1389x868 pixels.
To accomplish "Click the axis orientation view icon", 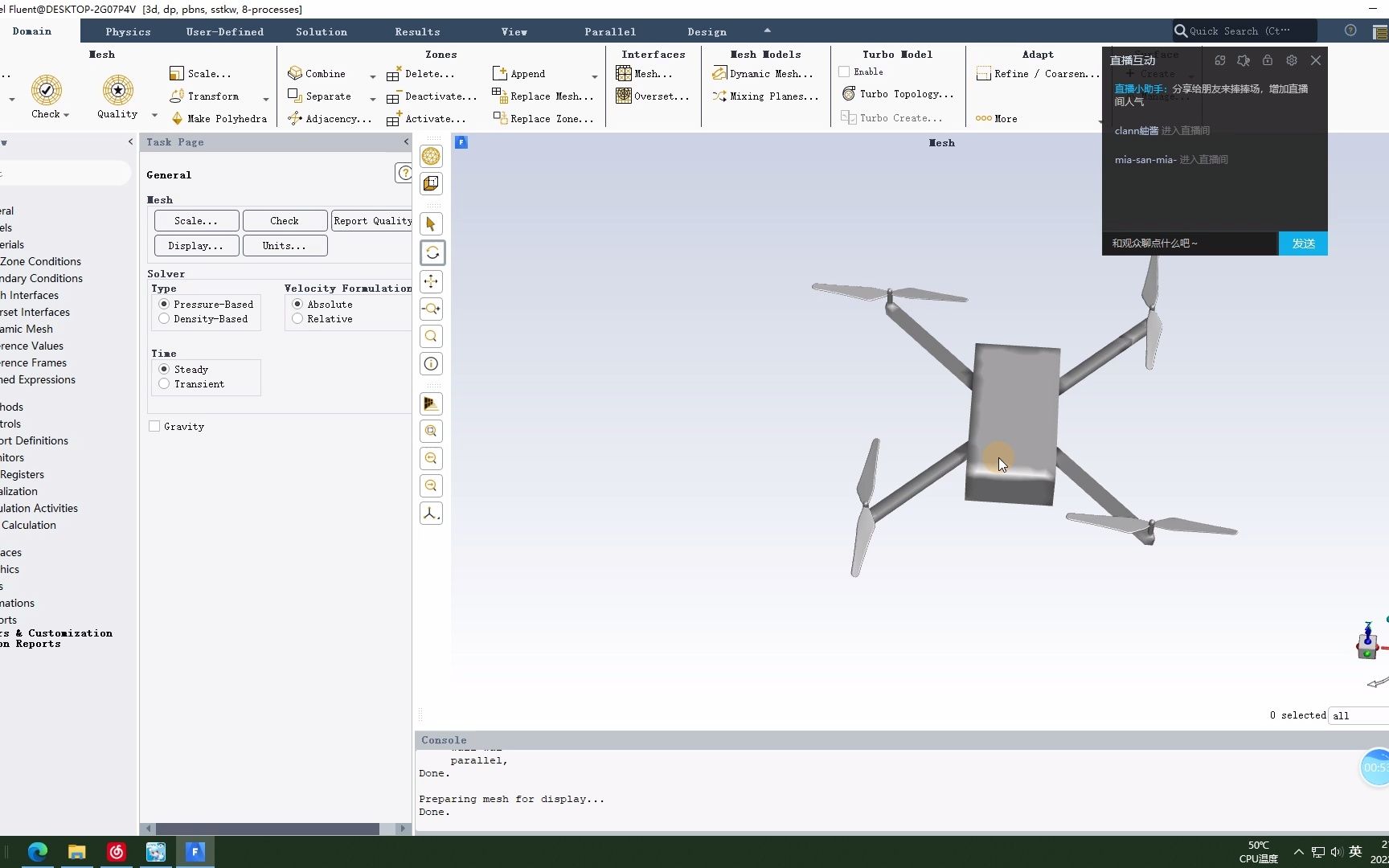I will point(432,514).
